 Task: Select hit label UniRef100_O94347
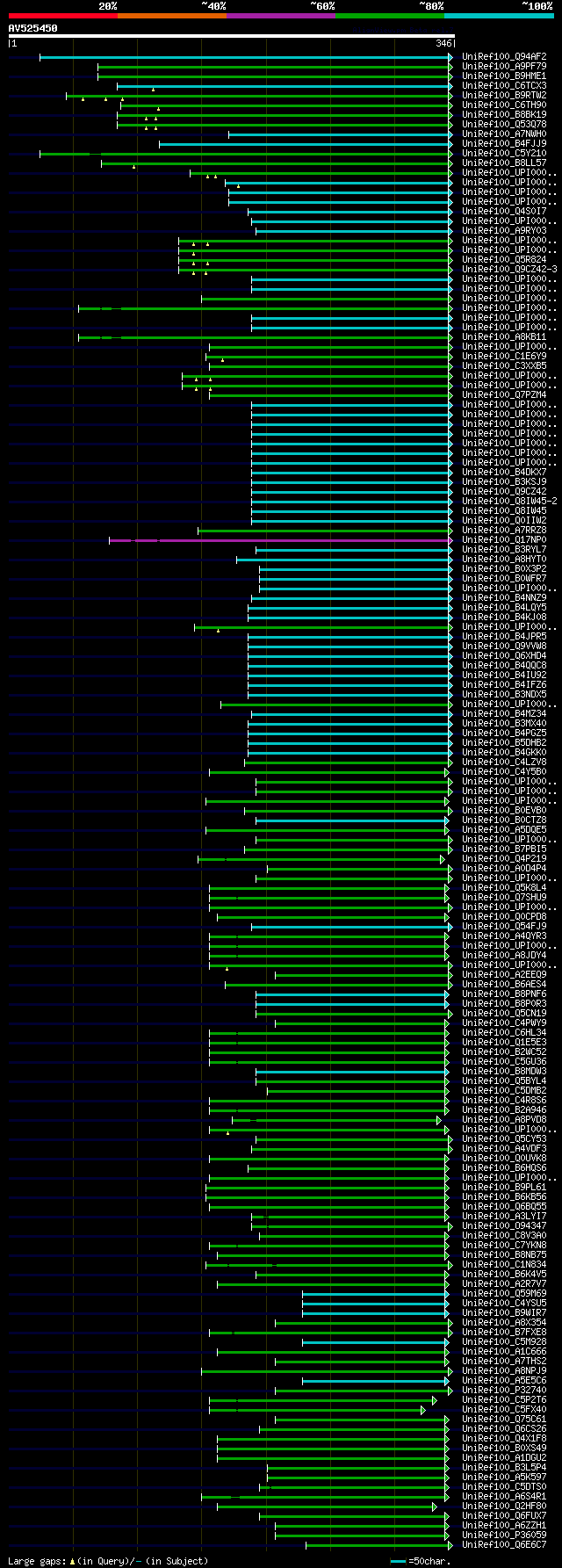point(504,1226)
